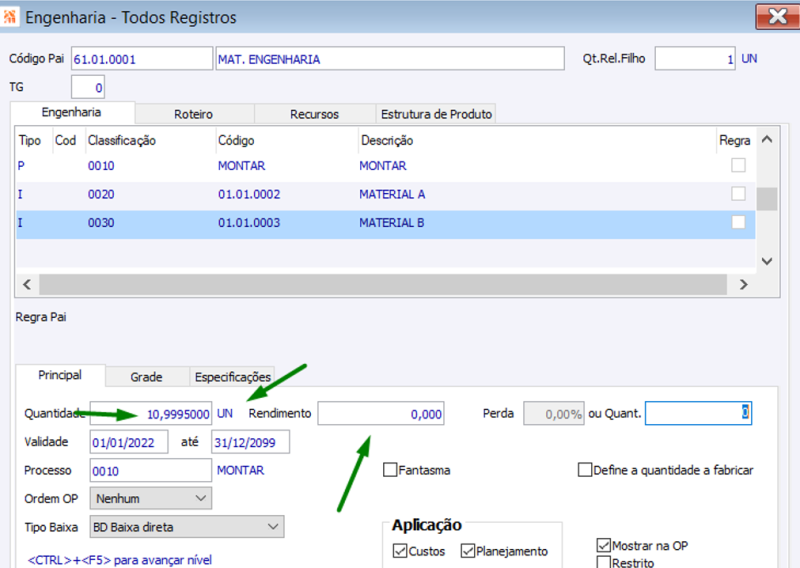The image size is (800, 568).
Task: Click the application icon in the title bar
Action: 10,16
